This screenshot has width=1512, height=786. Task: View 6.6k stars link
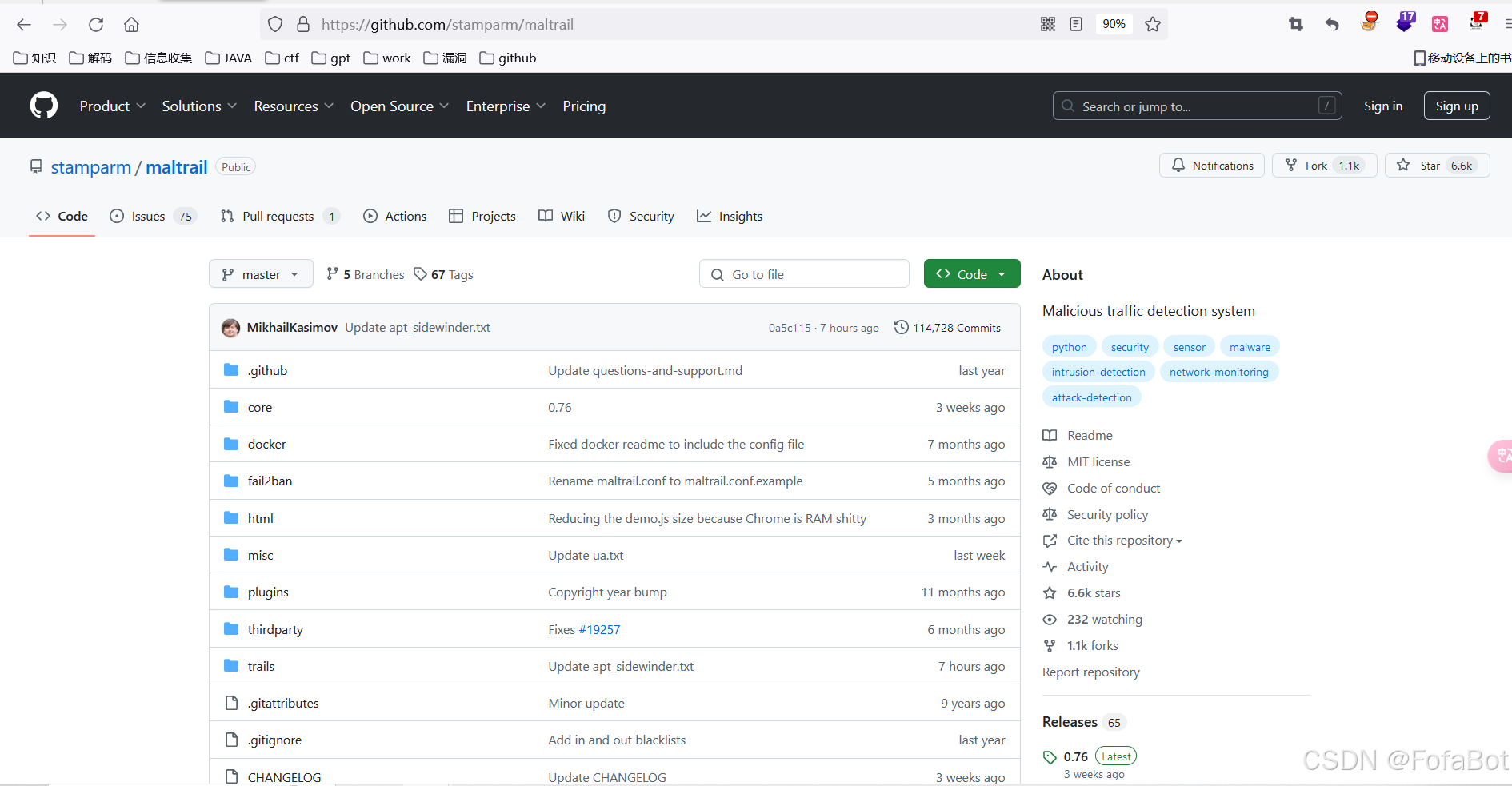tap(1093, 592)
